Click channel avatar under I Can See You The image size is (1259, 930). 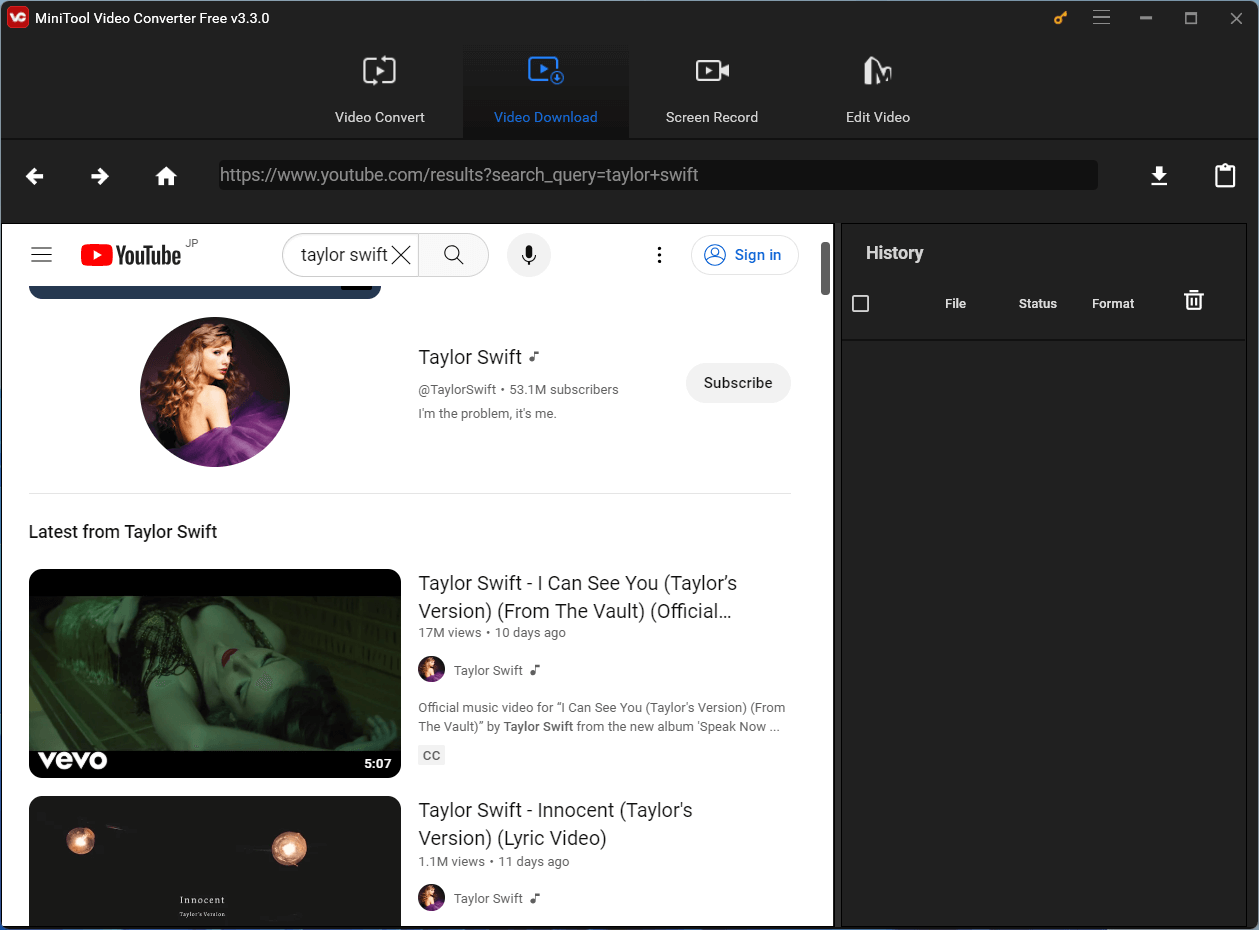pyautogui.click(x=431, y=670)
